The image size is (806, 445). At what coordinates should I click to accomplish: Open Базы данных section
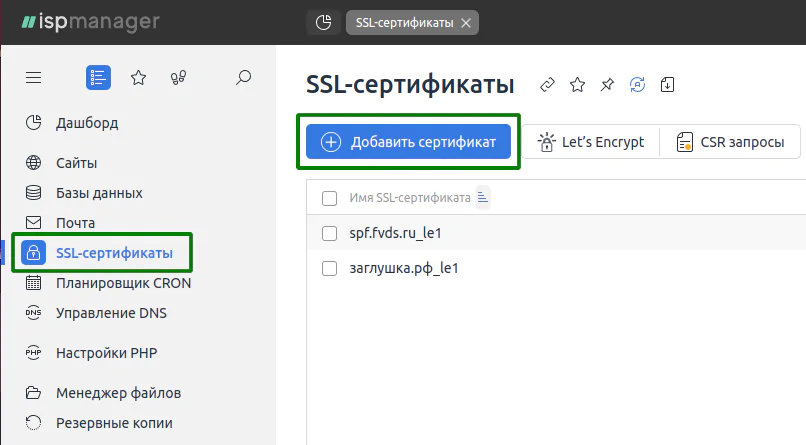pyautogui.click(x=99, y=193)
